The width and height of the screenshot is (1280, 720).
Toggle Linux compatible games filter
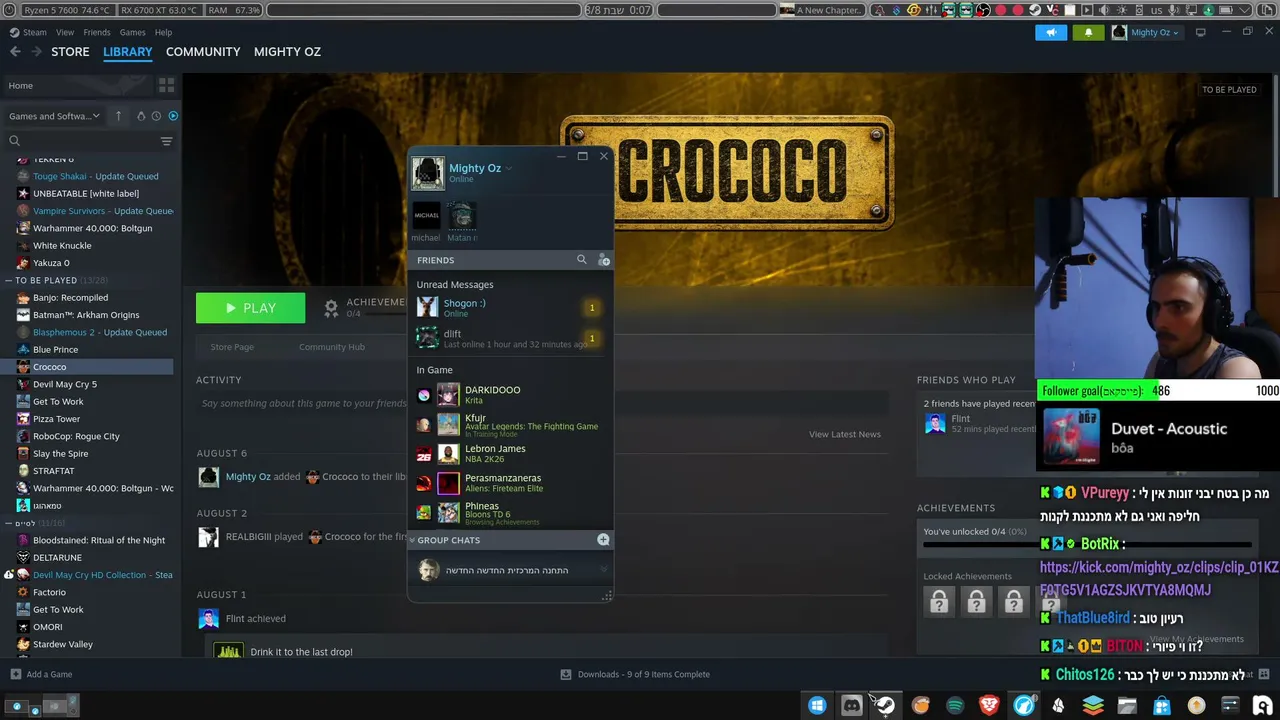click(141, 116)
